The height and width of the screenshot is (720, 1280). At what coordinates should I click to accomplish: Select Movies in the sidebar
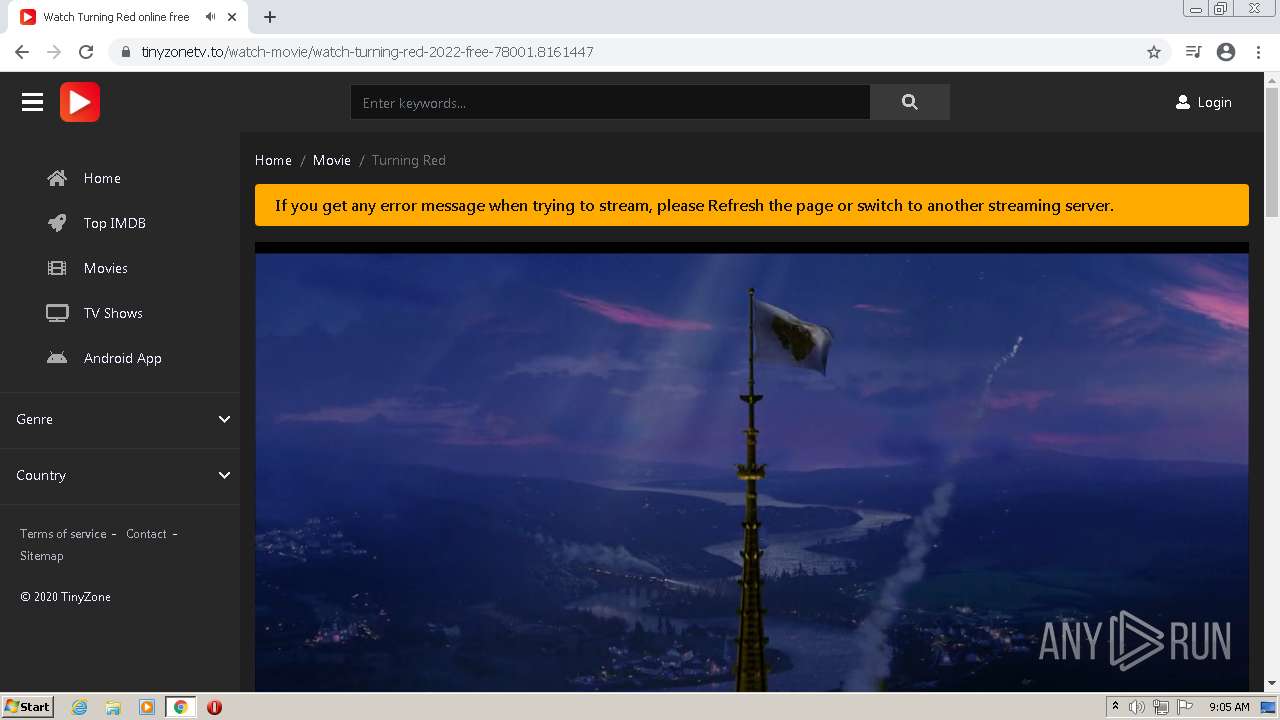[x=106, y=268]
